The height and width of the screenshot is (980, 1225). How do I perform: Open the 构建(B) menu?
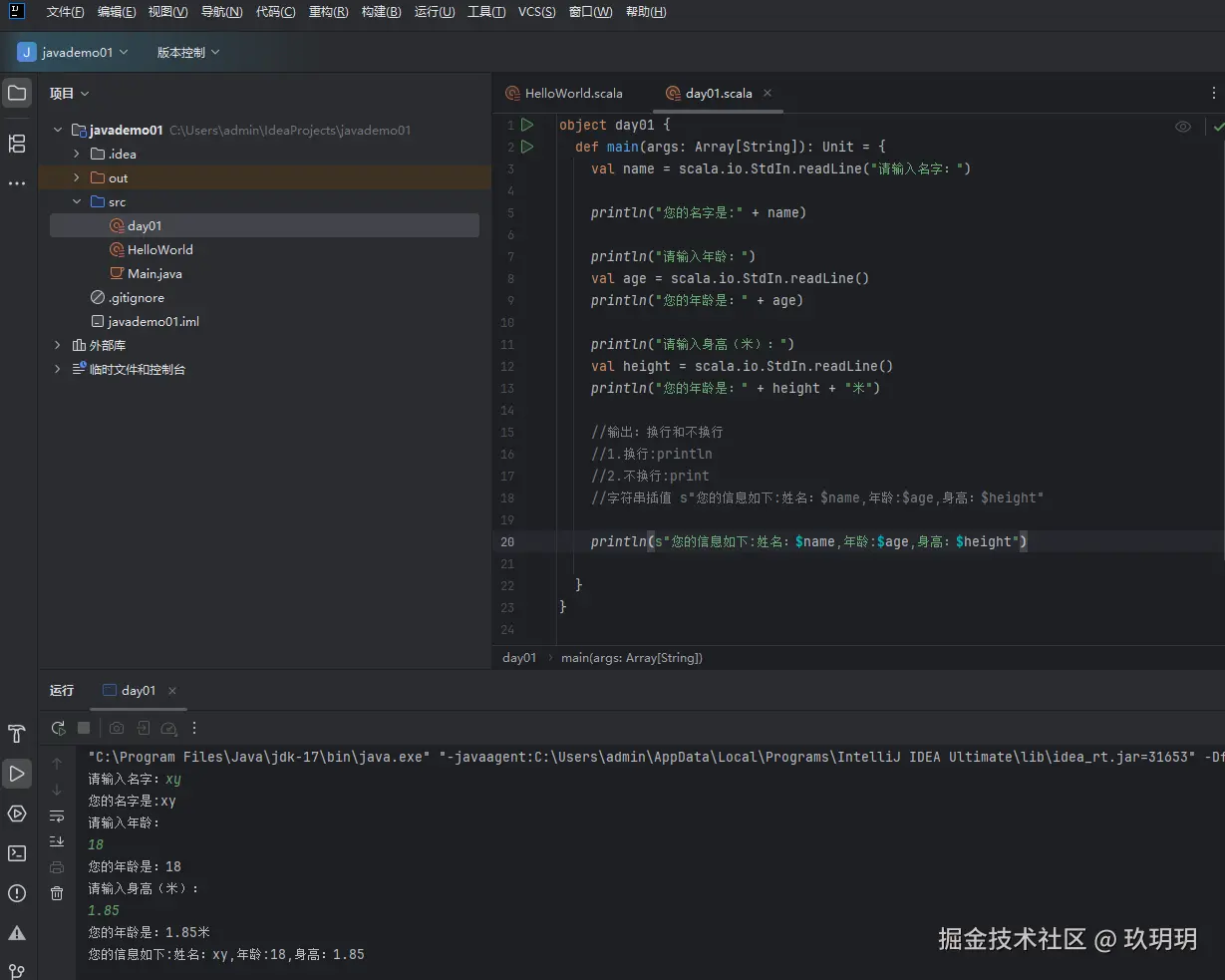click(x=381, y=12)
